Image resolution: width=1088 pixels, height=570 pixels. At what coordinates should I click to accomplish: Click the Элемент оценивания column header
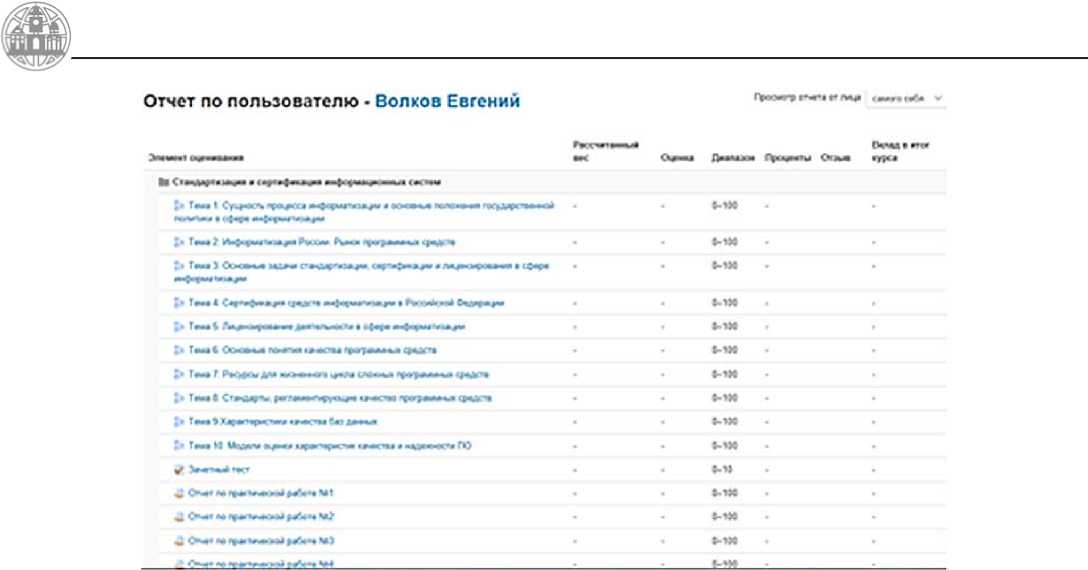pyautogui.click(x=196, y=158)
